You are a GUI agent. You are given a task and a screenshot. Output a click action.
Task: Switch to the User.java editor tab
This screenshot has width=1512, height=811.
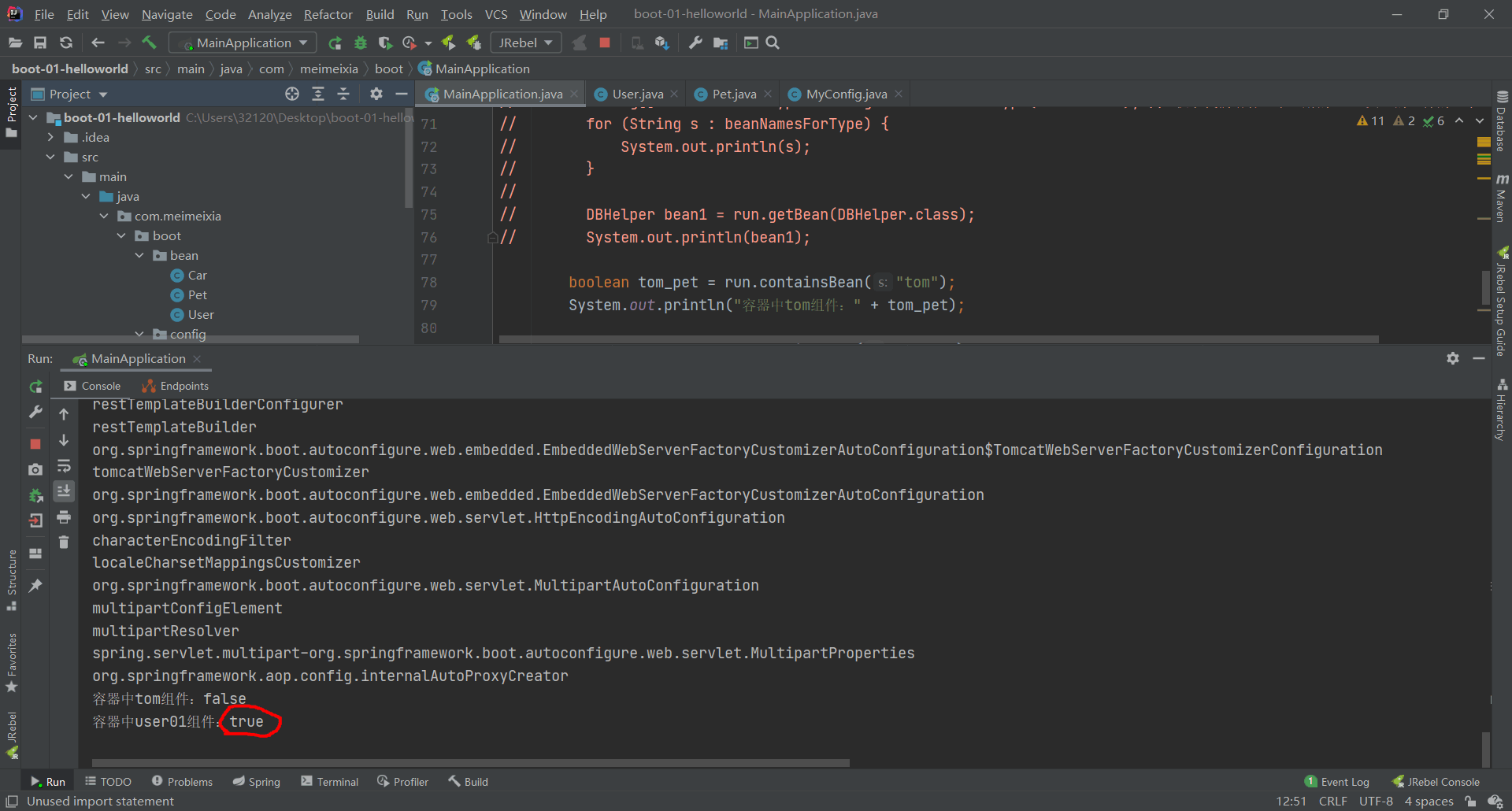click(x=638, y=94)
